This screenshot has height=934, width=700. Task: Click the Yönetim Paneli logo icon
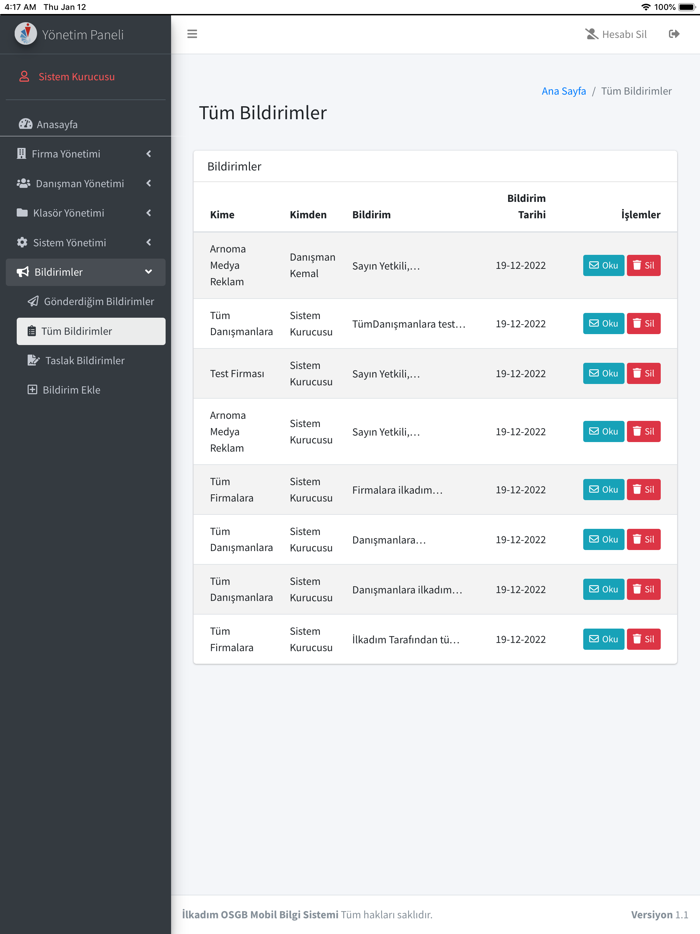(x=26, y=34)
